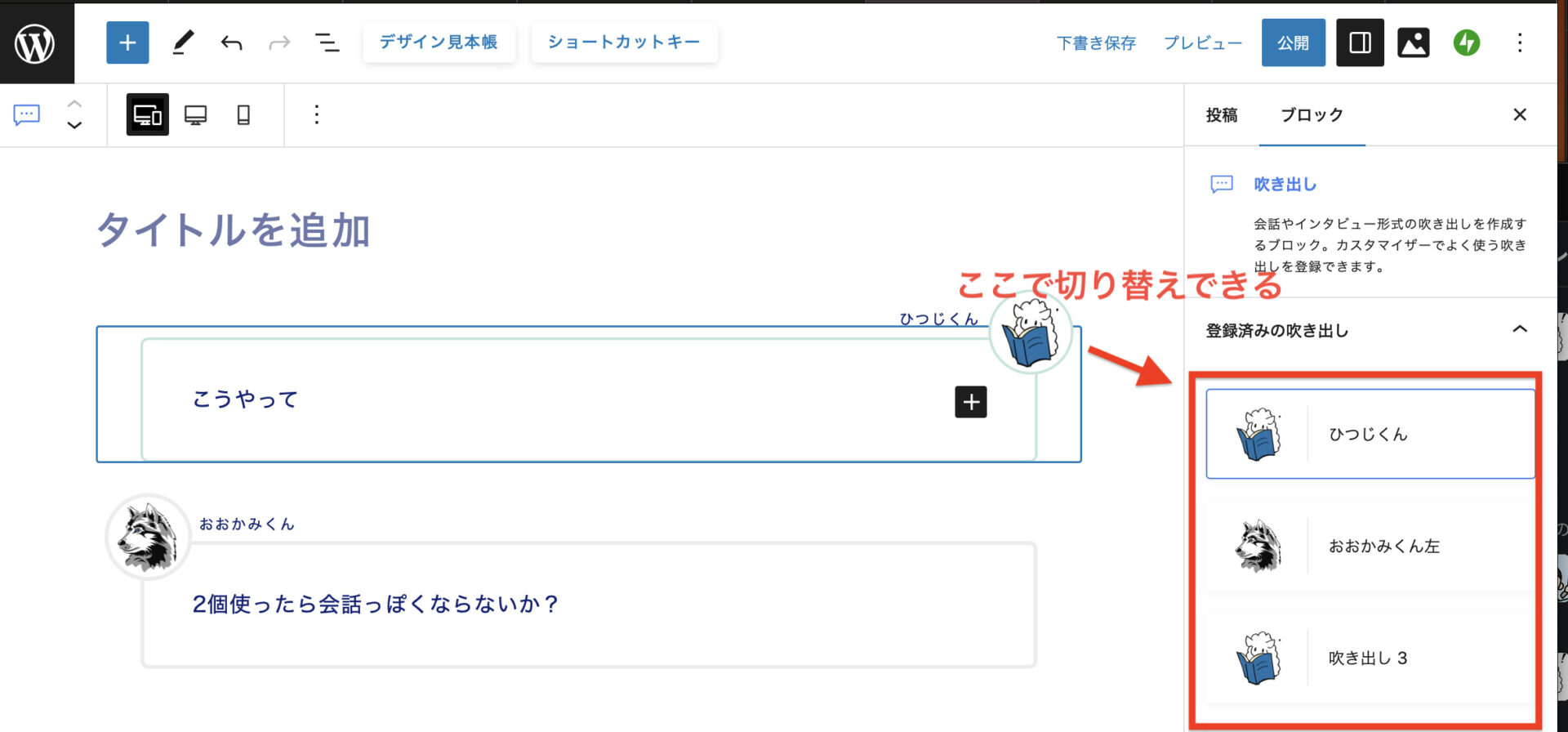
Task: Click the 吹き出し block title in sidebar
Action: coord(1285,185)
